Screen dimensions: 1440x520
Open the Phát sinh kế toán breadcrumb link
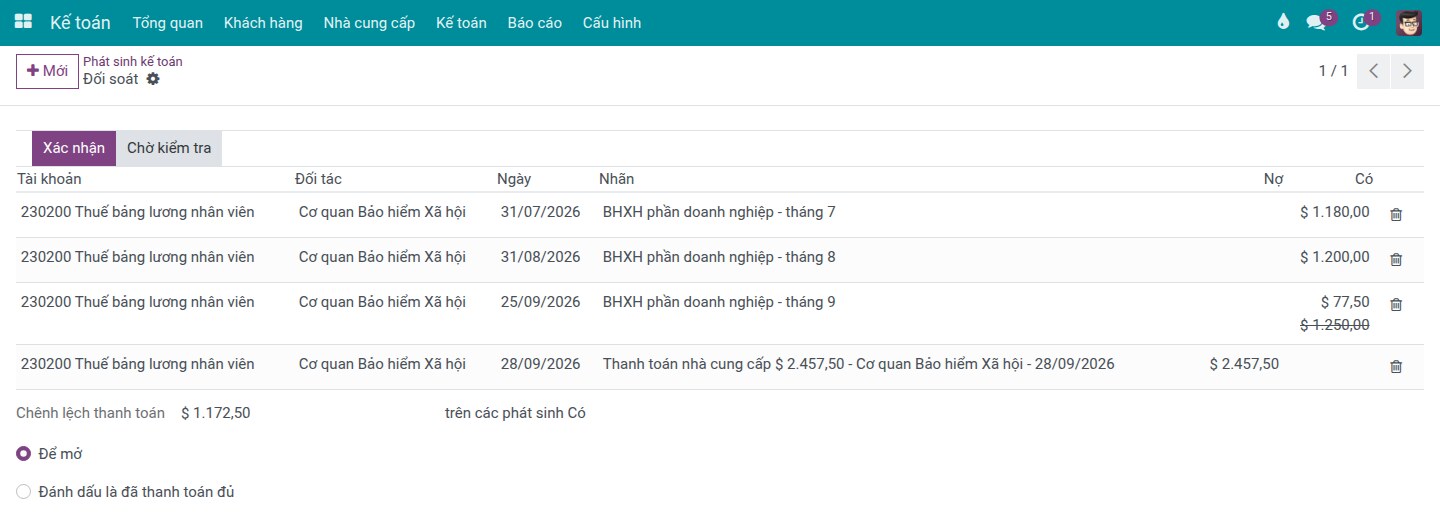tap(133, 61)
